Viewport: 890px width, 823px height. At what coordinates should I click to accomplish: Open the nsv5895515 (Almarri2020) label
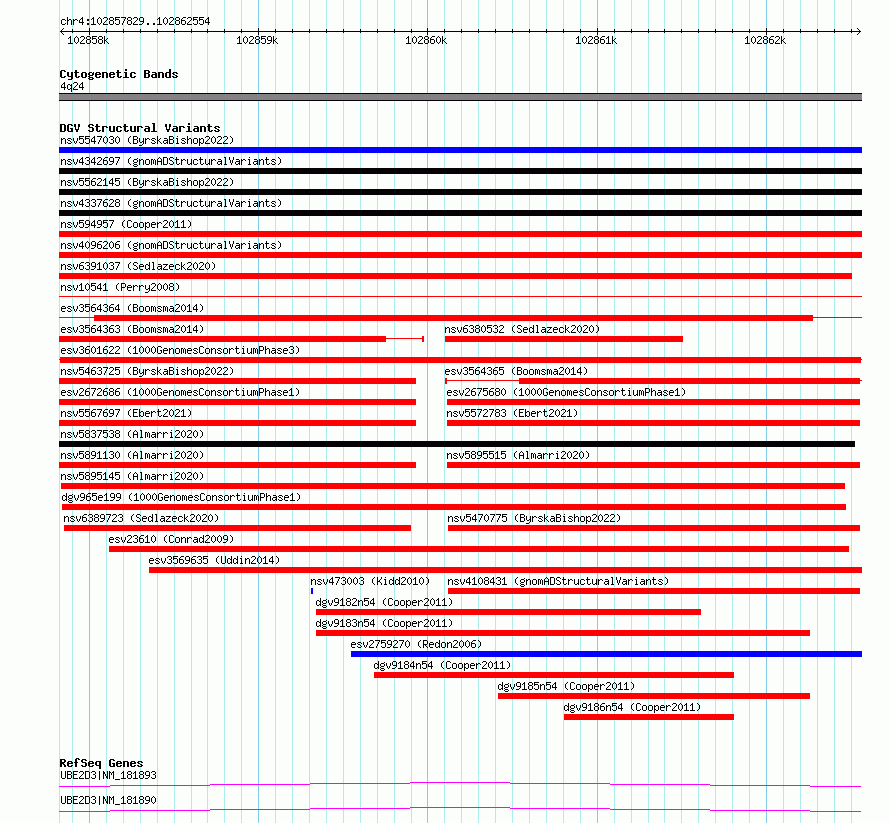pos(518,455)
